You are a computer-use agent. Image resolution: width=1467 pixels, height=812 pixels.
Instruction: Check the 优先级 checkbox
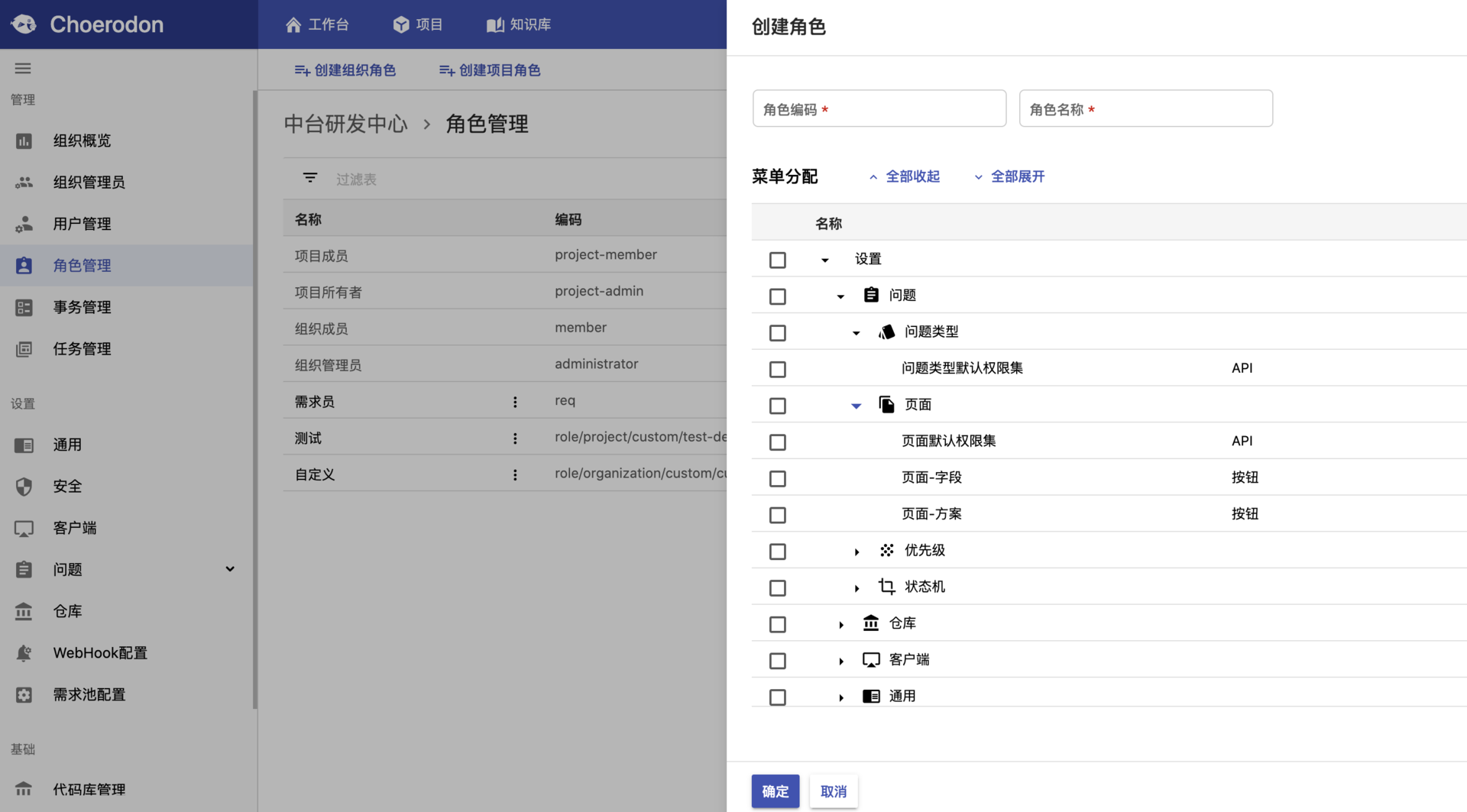pos(777,552)
